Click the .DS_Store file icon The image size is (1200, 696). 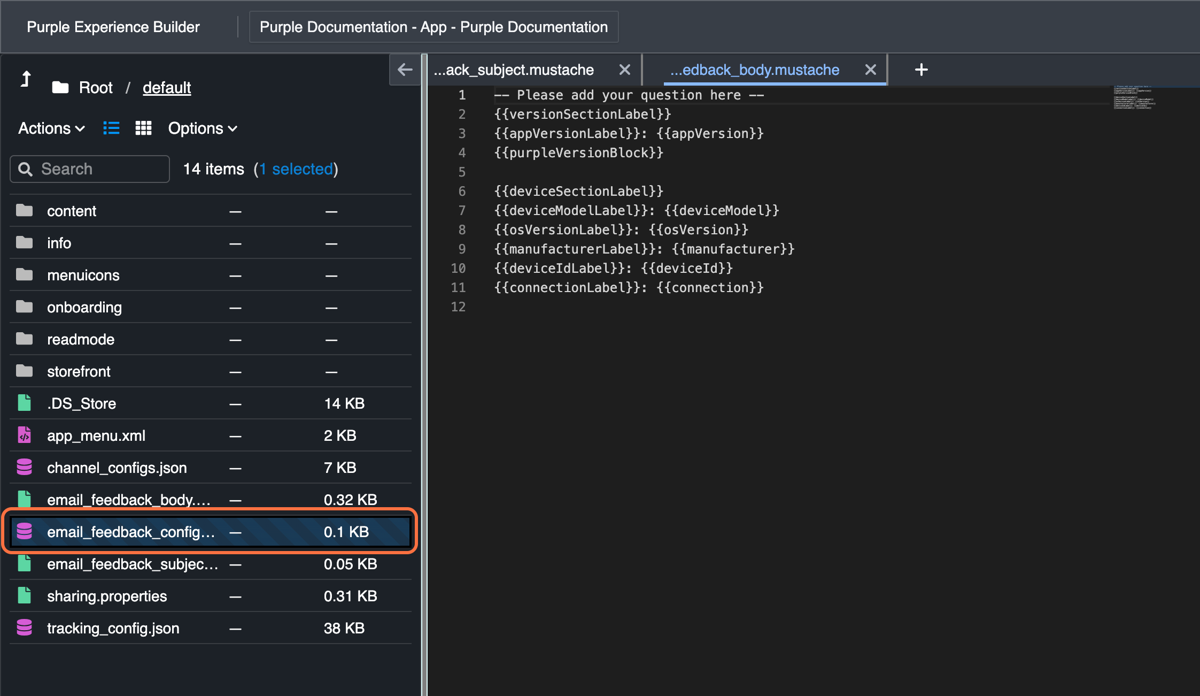(25, 403)
